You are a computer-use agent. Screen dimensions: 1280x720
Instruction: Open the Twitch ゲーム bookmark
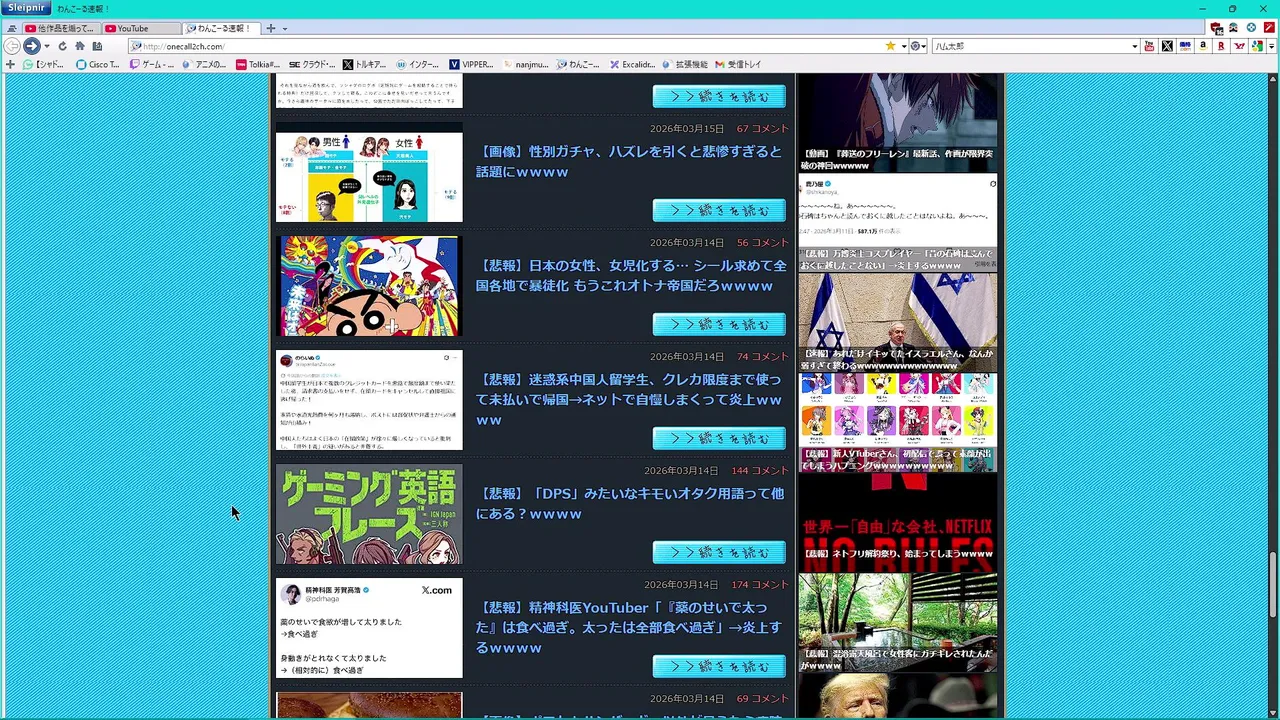(152, 64)
